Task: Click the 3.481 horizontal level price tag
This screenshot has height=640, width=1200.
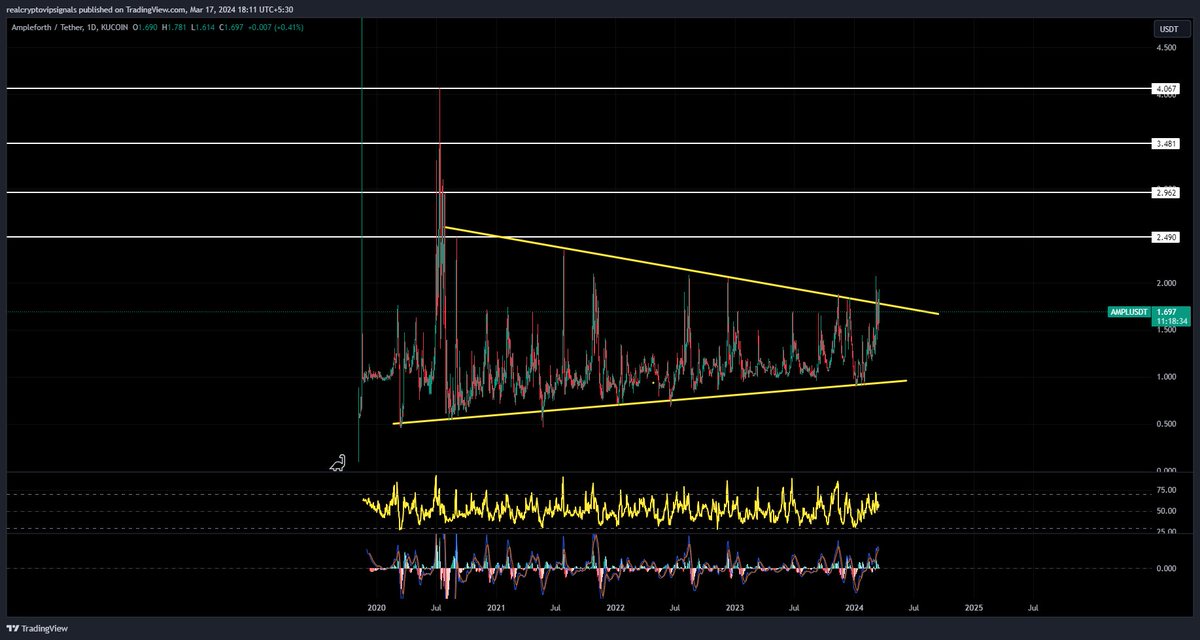Action: coord(1166,143)
